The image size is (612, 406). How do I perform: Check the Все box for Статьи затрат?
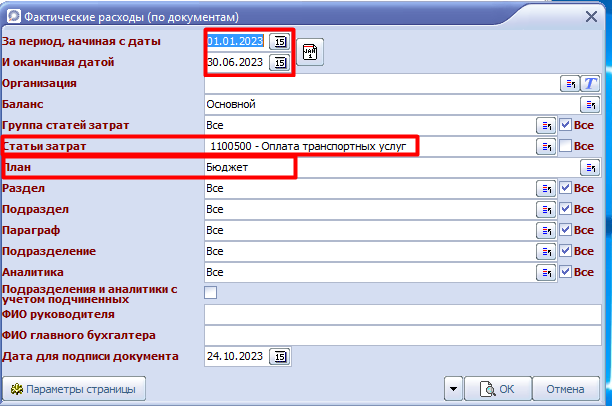(565, 146)
